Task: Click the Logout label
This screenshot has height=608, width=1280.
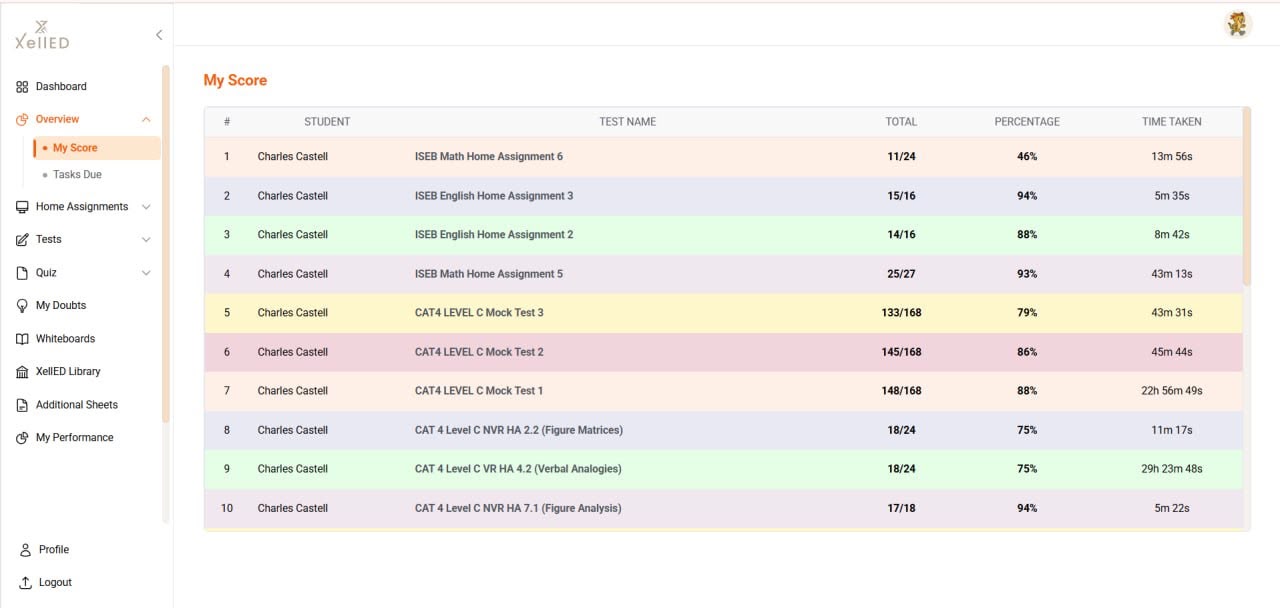Action: pos(55,583)
